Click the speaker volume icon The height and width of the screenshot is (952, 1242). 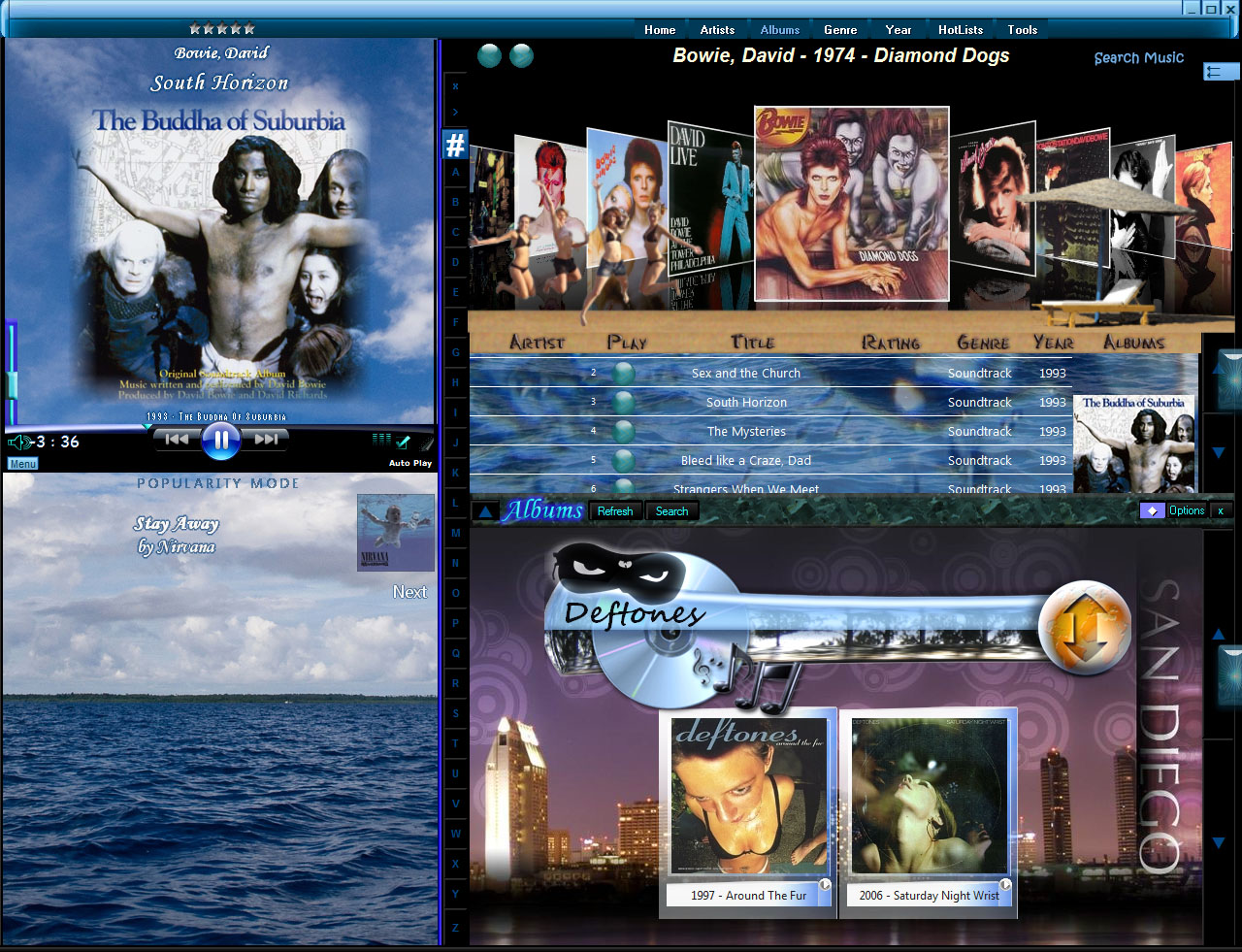point(19,442)
